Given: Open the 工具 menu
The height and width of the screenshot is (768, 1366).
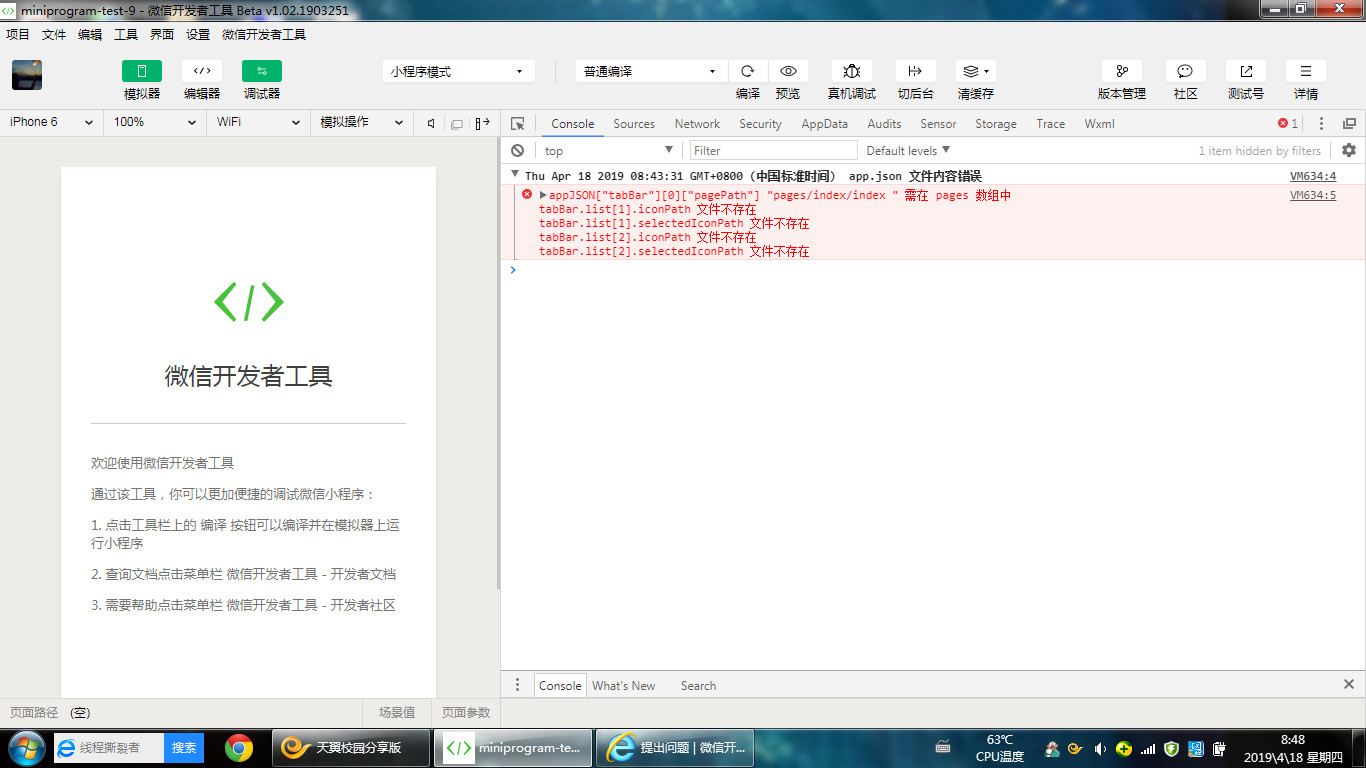Looking at the screenshot, I should [126, 34].
